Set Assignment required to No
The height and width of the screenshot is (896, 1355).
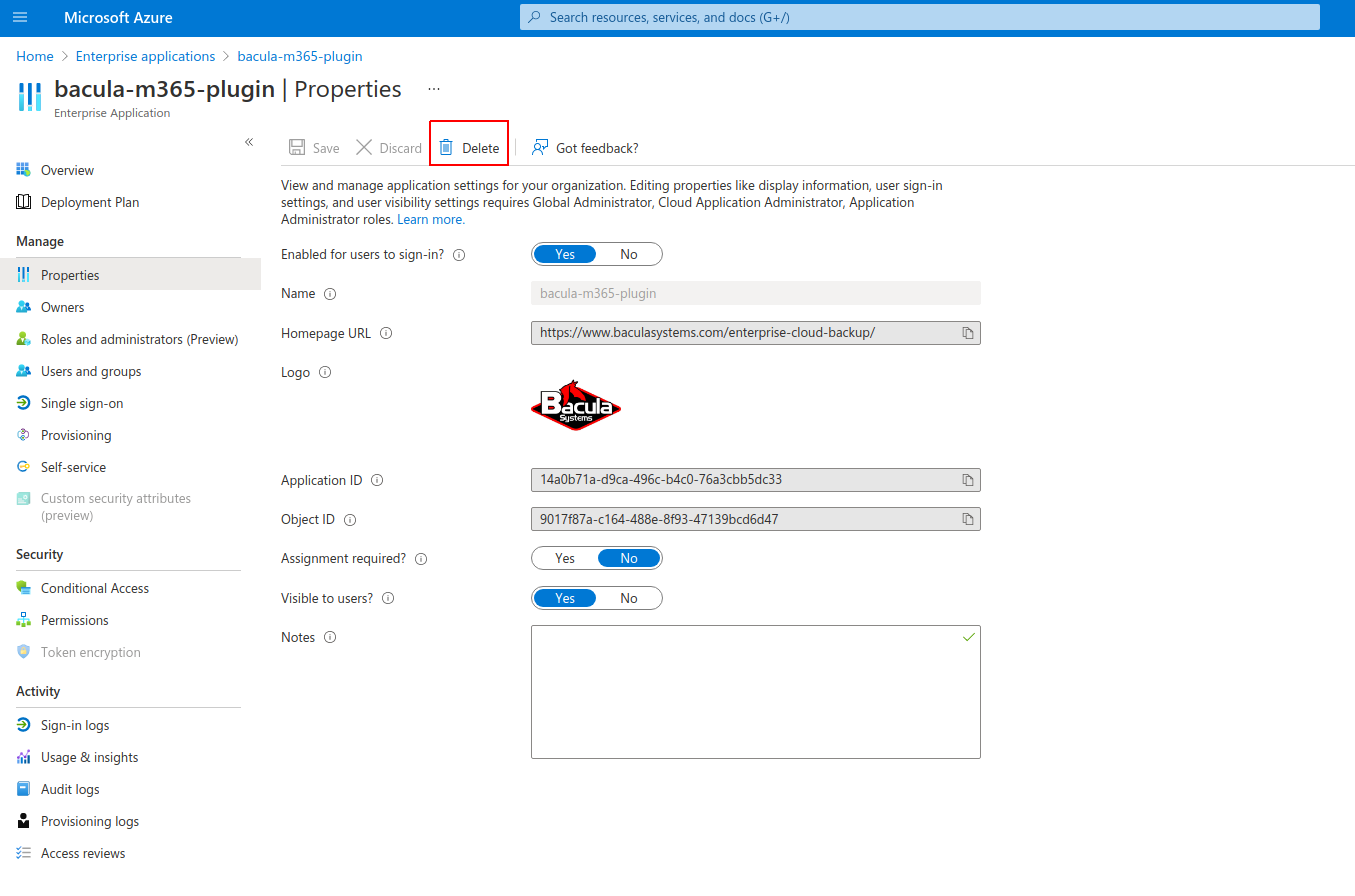coord(629,558)
